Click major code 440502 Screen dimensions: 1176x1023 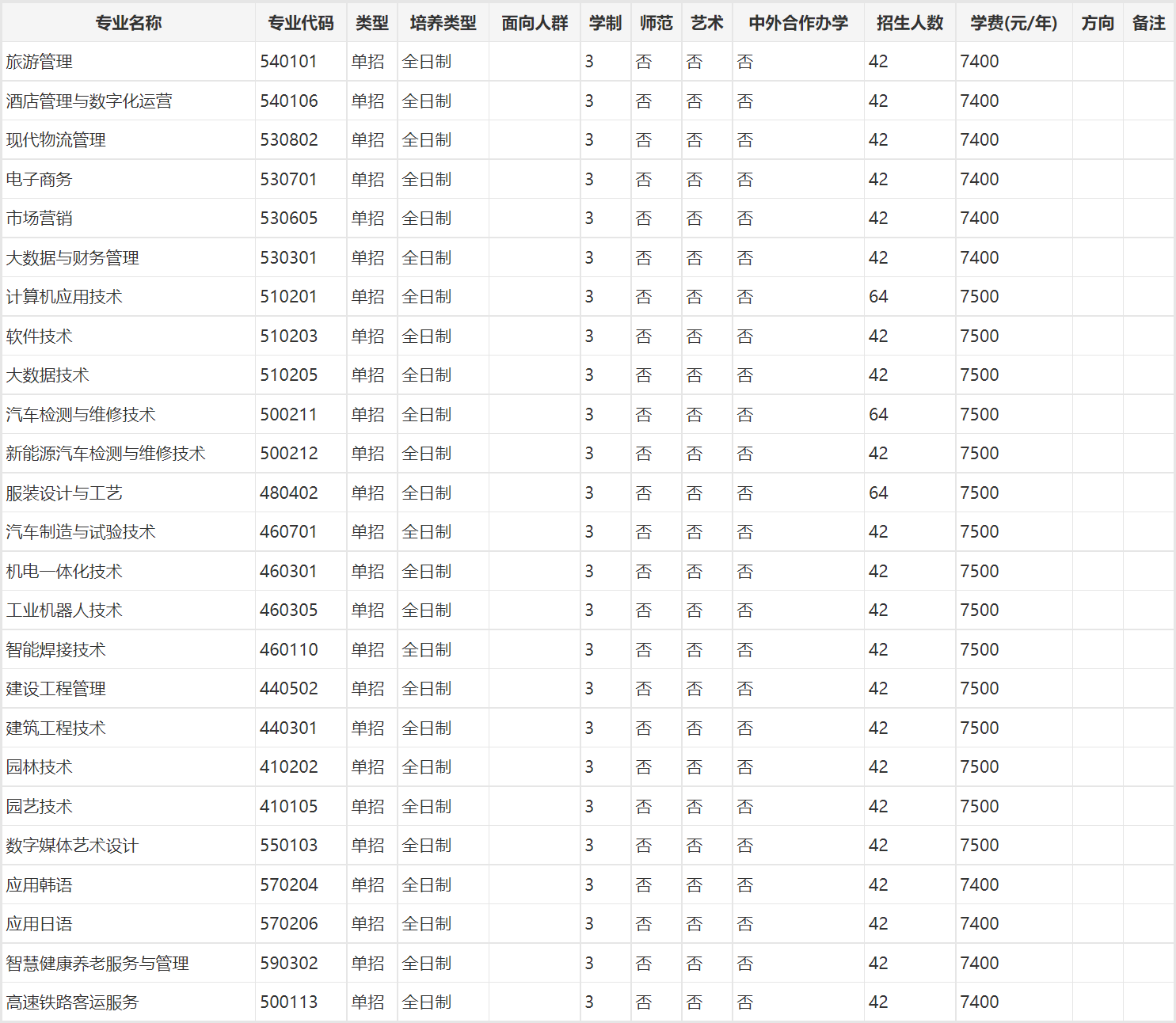289,689
